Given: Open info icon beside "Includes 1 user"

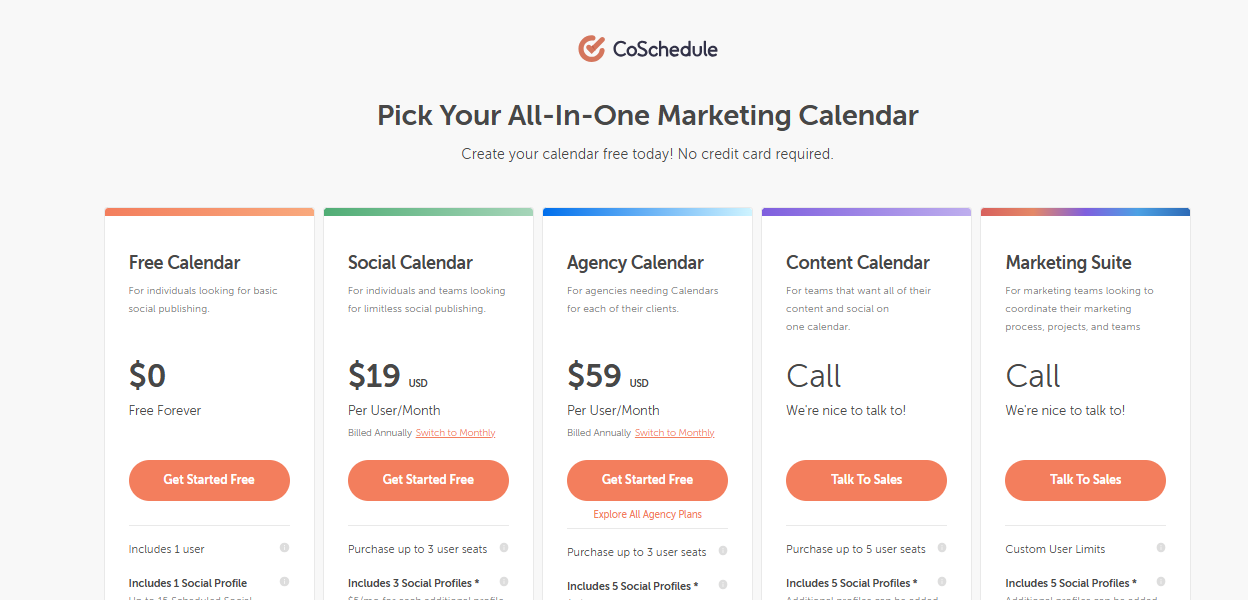Looking at the screenshot, I should click(x=284, y=548).
